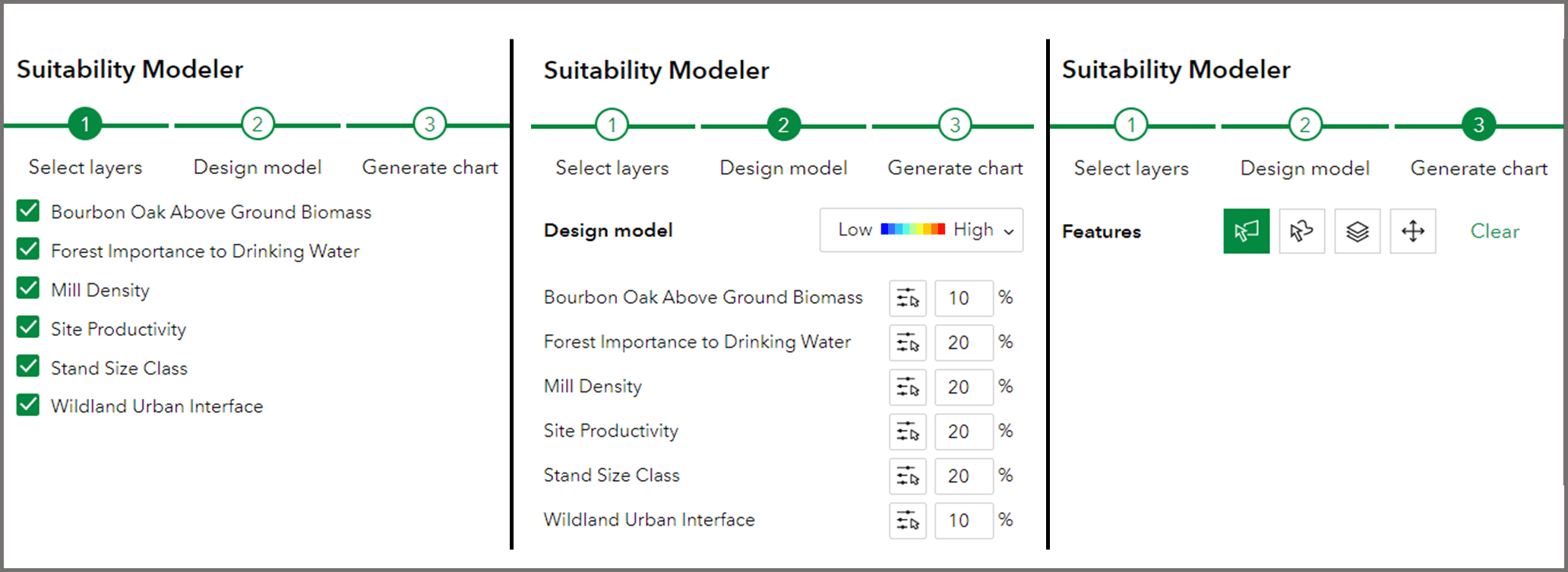Click 'Stand Size Class' label in design model list

(x=612, y=476)
